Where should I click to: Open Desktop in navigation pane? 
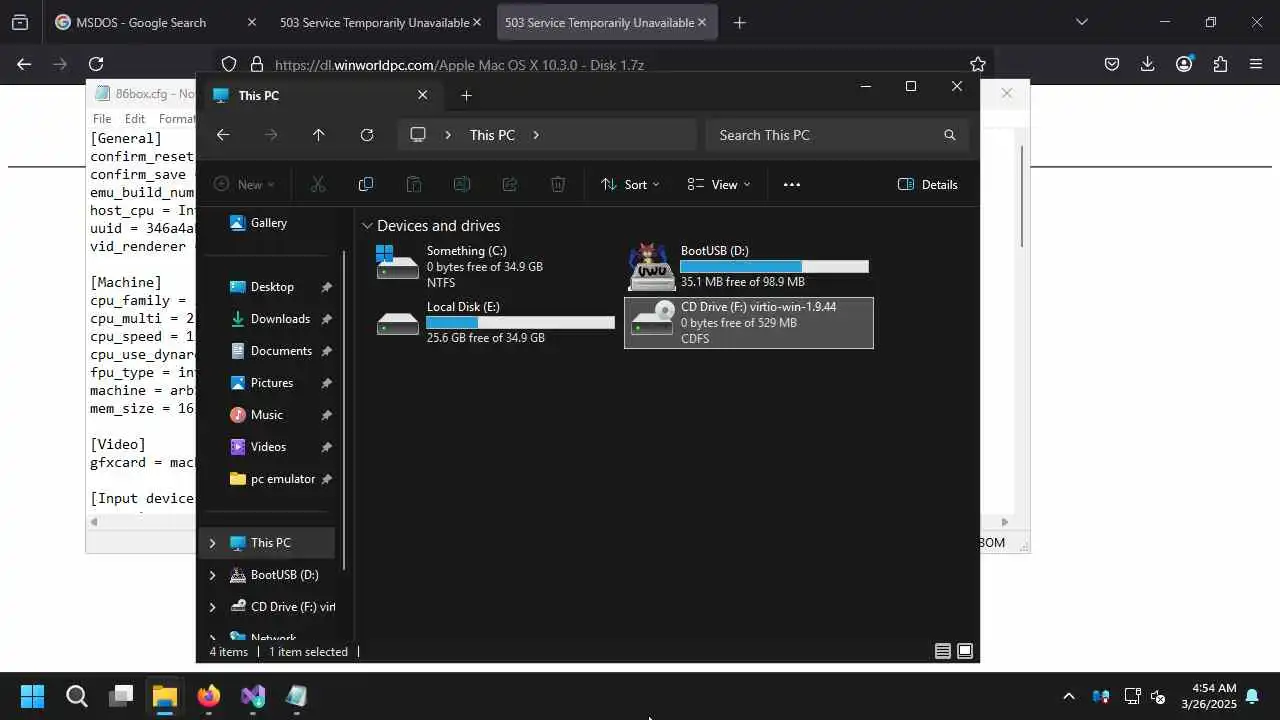tap(272, 287)
